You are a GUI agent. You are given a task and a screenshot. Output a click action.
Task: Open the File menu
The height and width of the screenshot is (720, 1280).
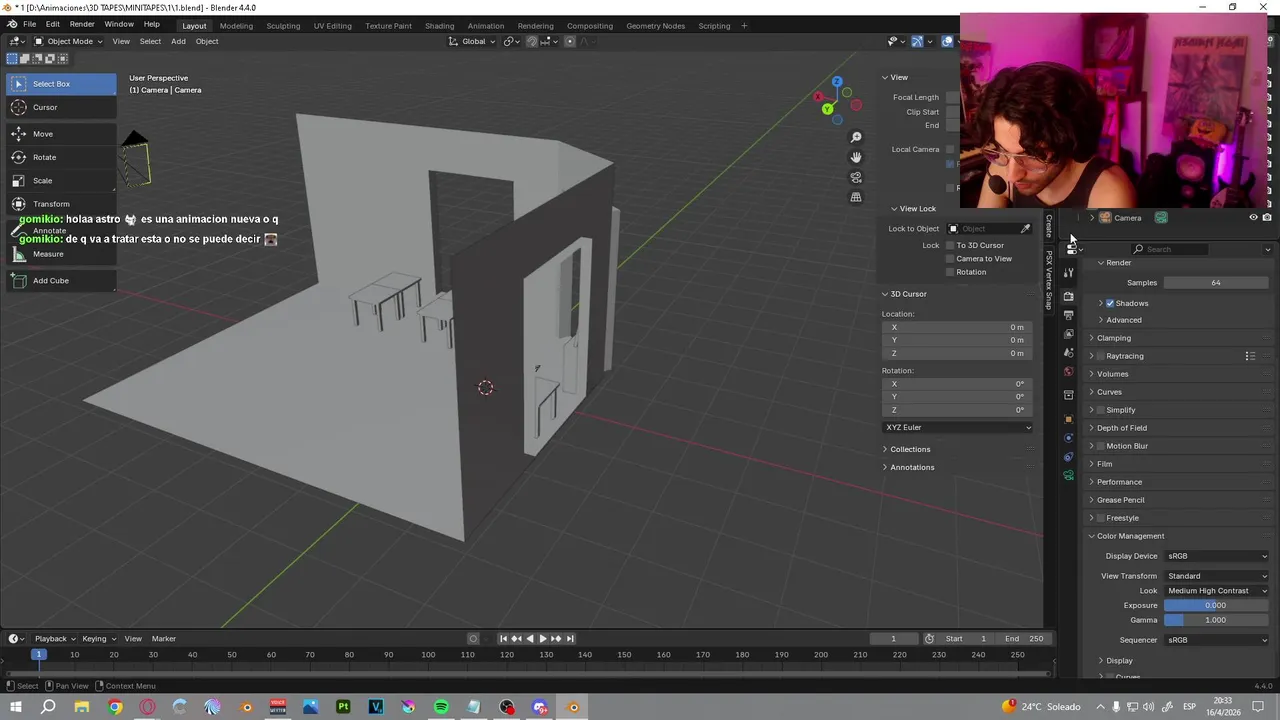pyautogui.click(x=29, y=24)
